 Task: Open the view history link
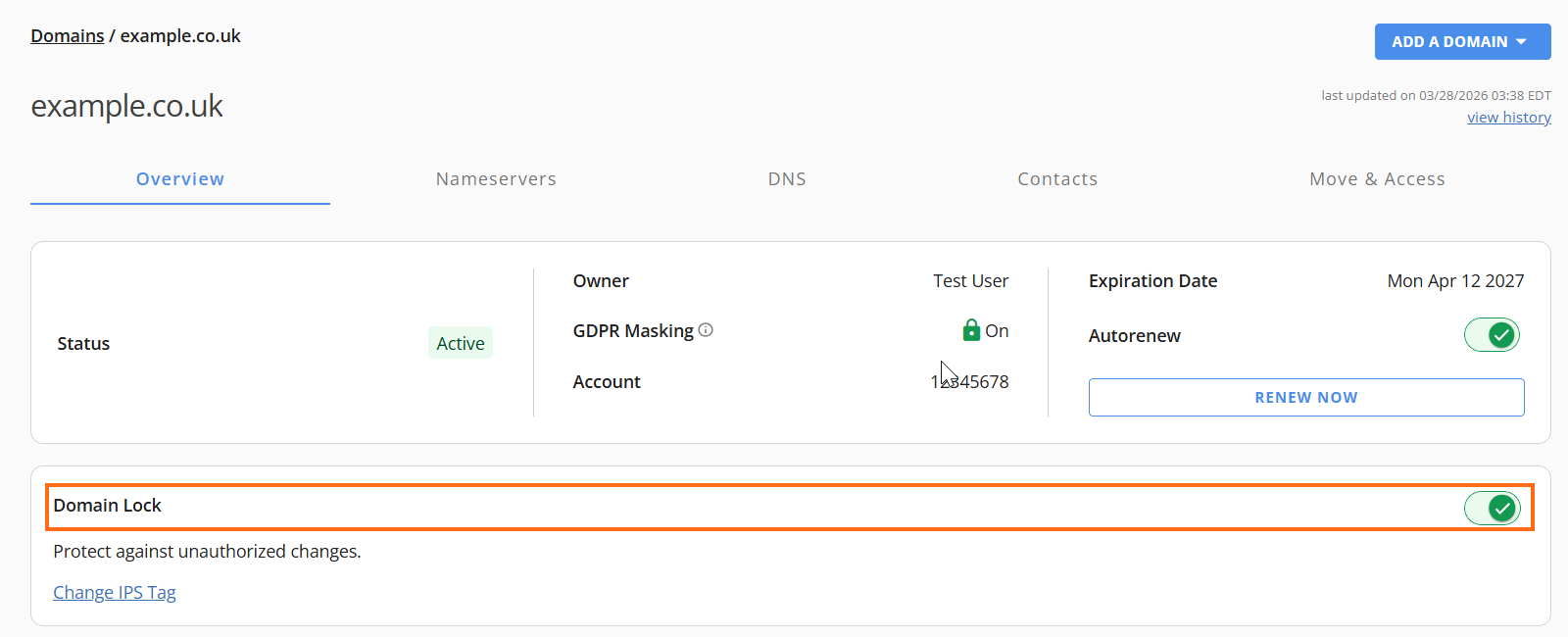click(1509, 118)
